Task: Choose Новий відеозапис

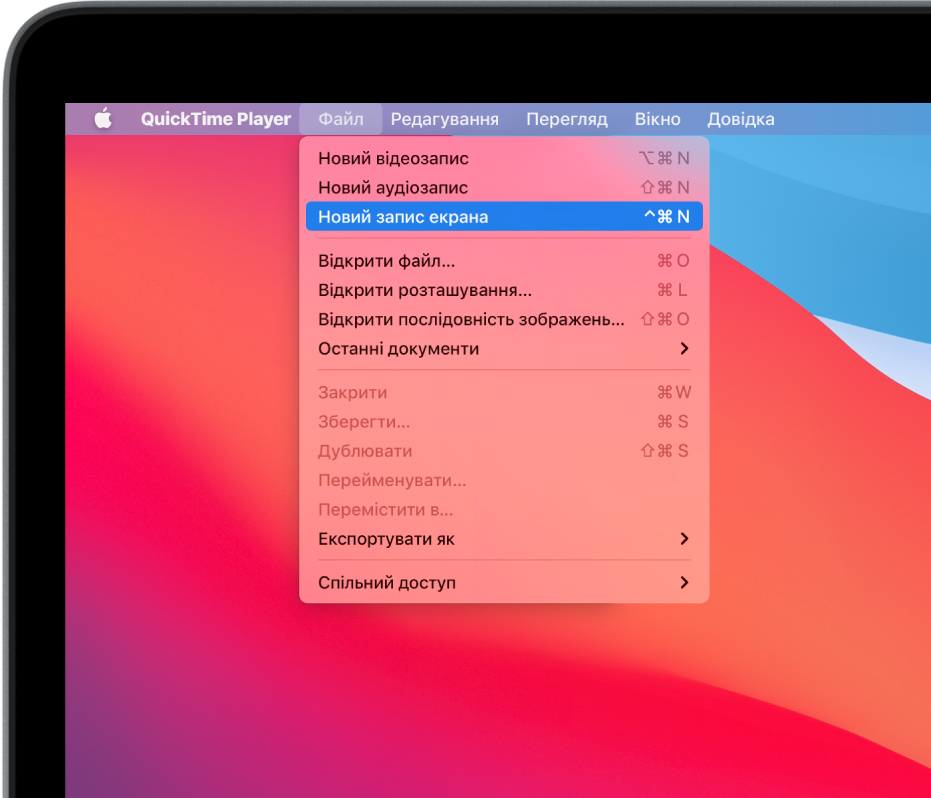Action: (x=504, y=158)
